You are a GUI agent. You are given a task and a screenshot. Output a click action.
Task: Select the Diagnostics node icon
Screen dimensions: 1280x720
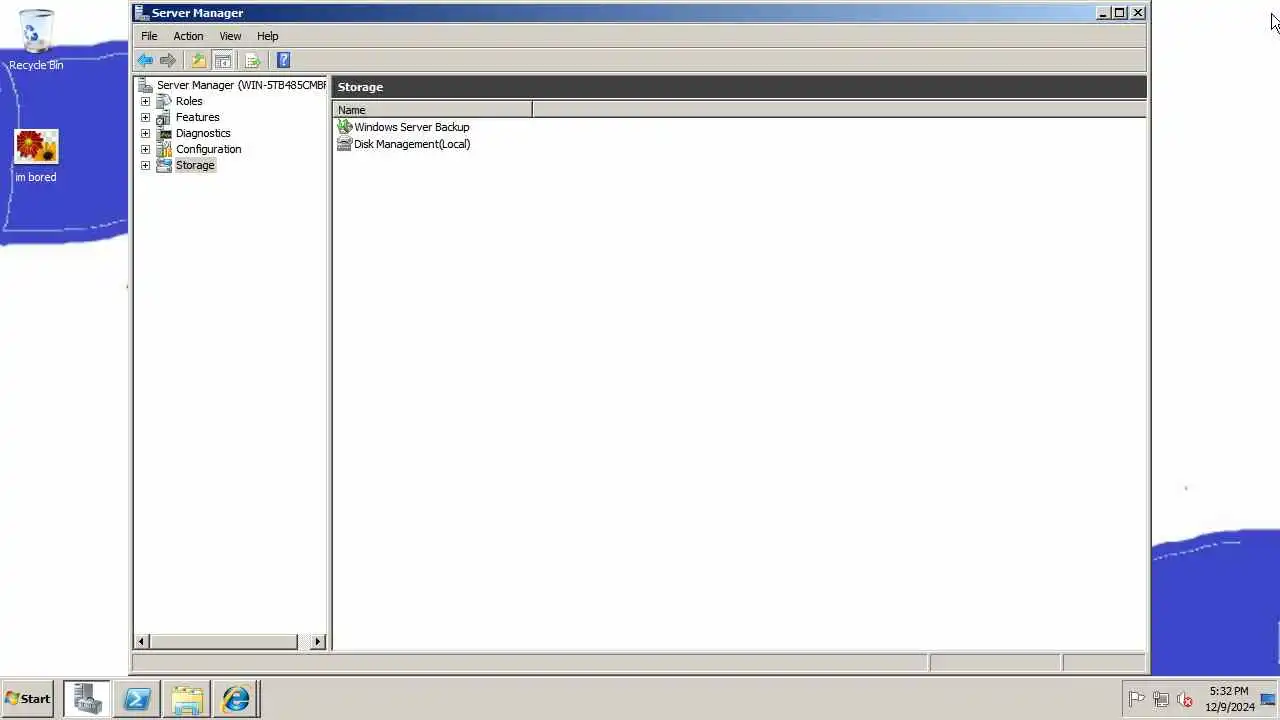(x=164, y=133)
